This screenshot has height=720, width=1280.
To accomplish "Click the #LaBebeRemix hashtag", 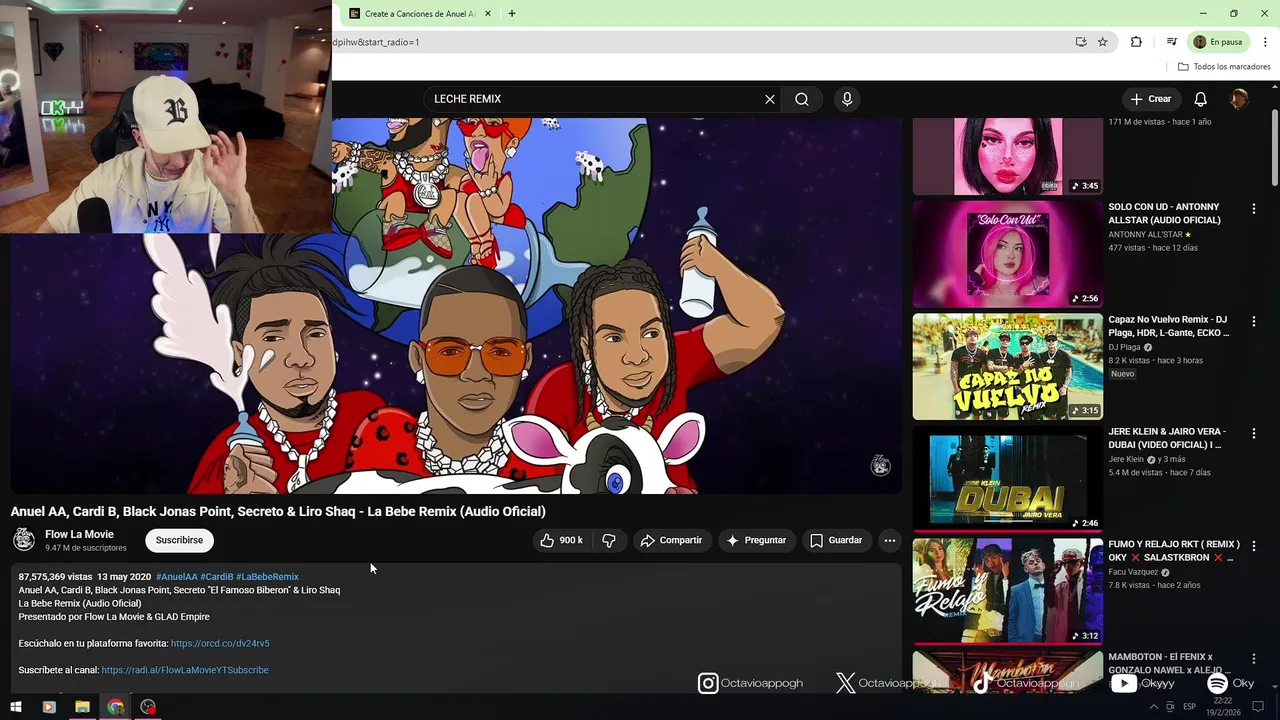I will coord(267,577).
